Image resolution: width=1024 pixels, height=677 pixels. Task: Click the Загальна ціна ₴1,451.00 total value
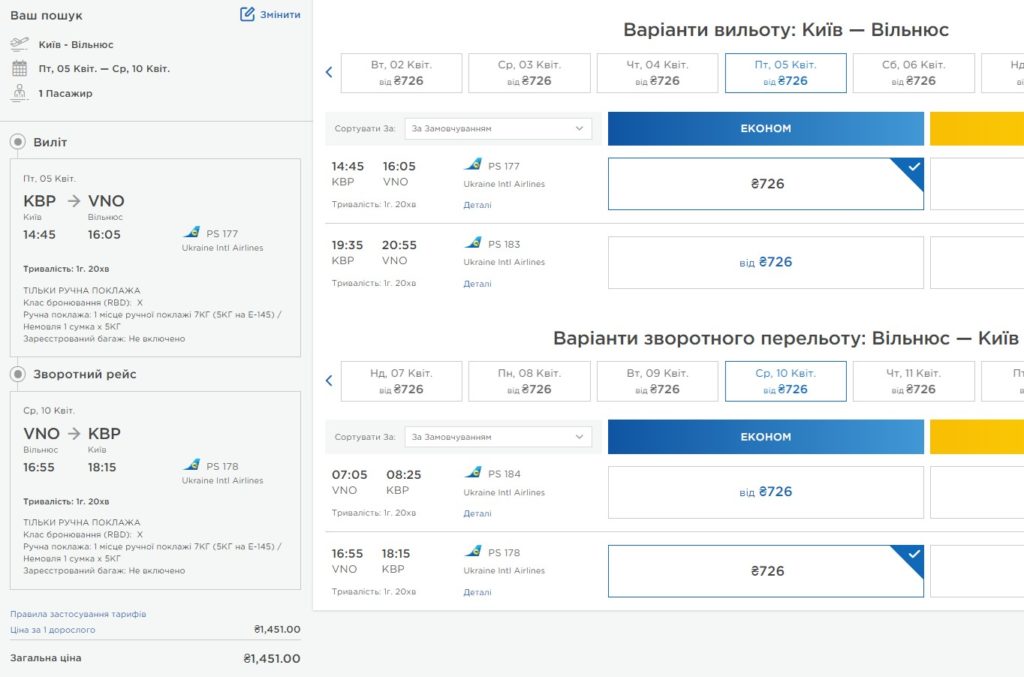272,659
